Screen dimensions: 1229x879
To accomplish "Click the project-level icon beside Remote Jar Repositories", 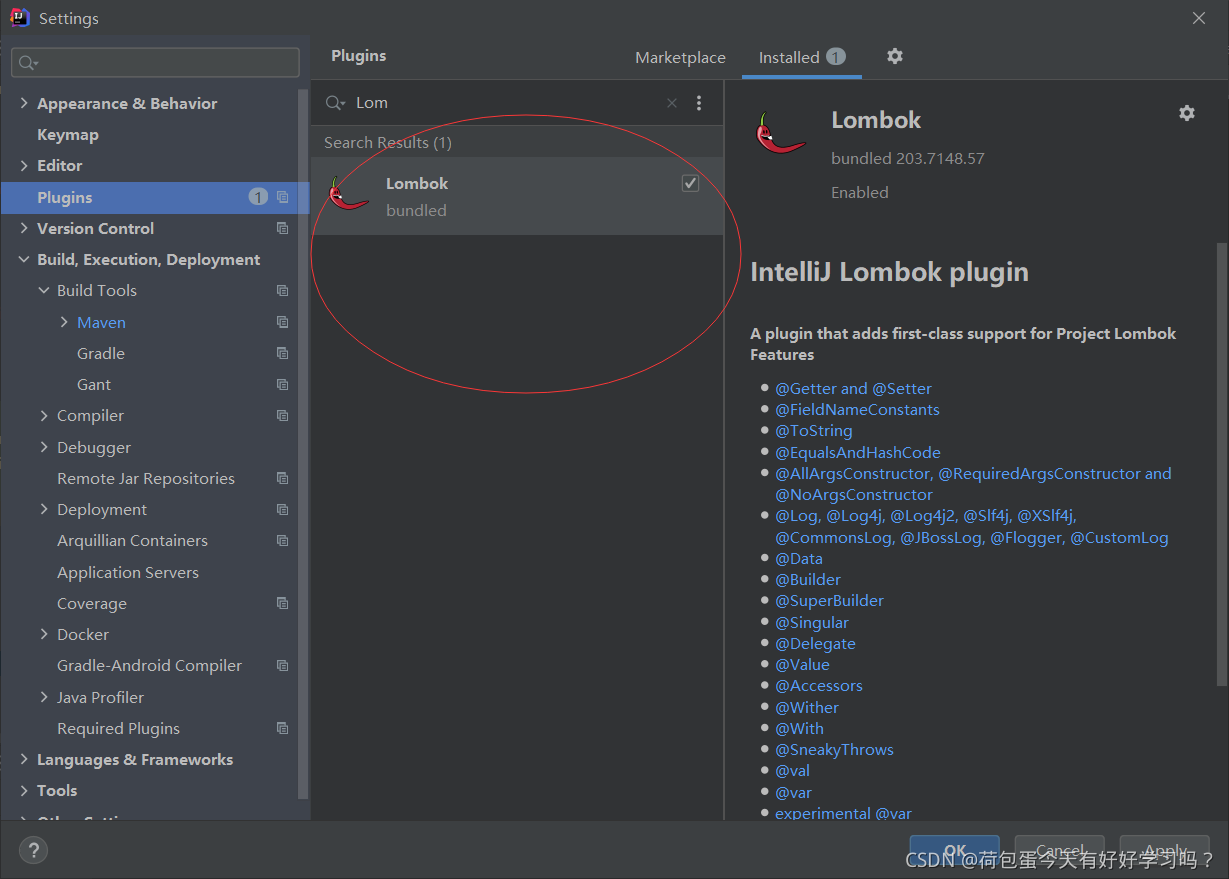I will coord(283,478).
